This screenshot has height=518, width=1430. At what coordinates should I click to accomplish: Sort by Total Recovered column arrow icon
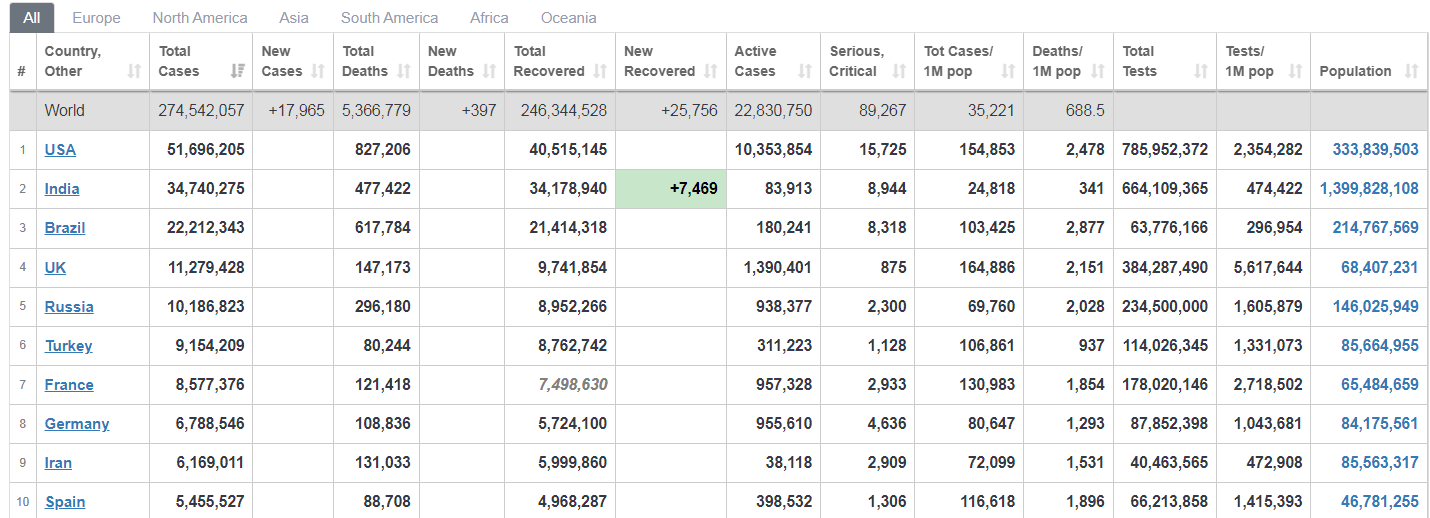click(x=600, y=71)
